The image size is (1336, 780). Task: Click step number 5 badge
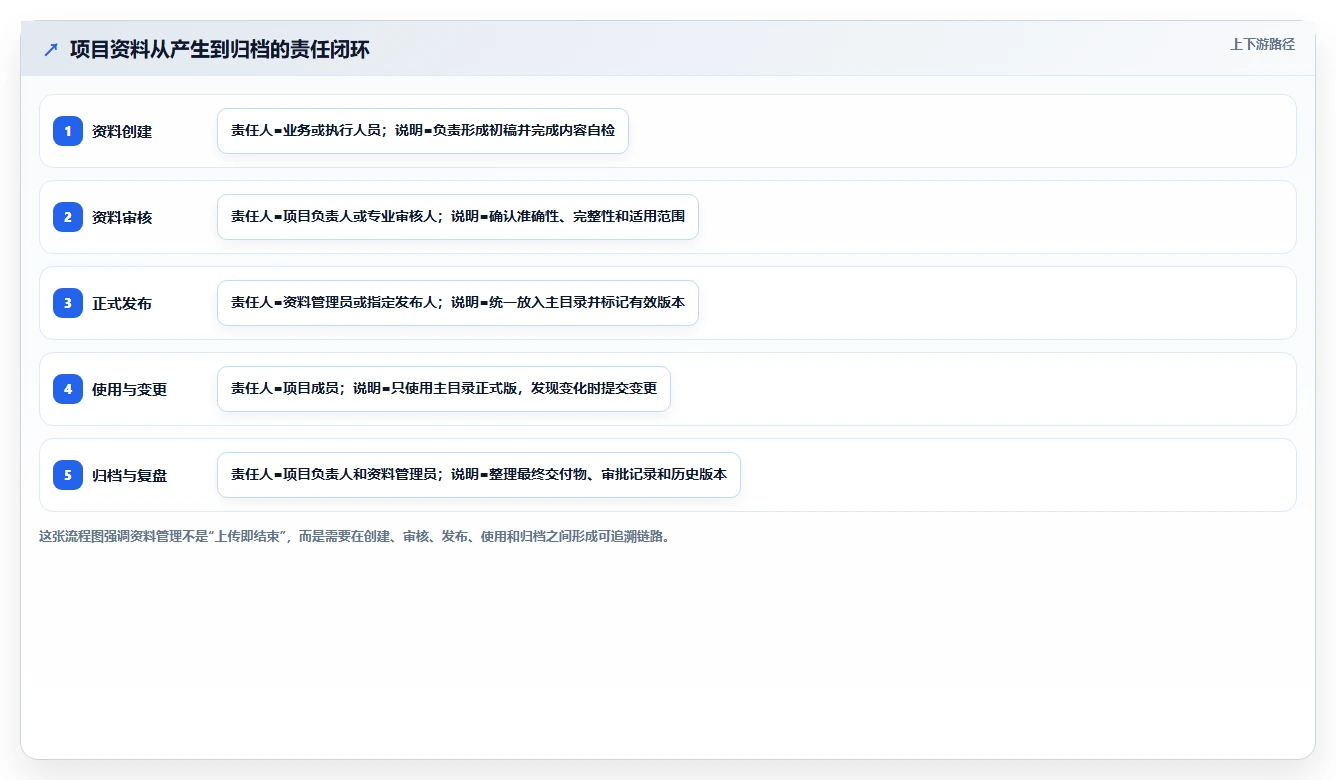[68, 475]
